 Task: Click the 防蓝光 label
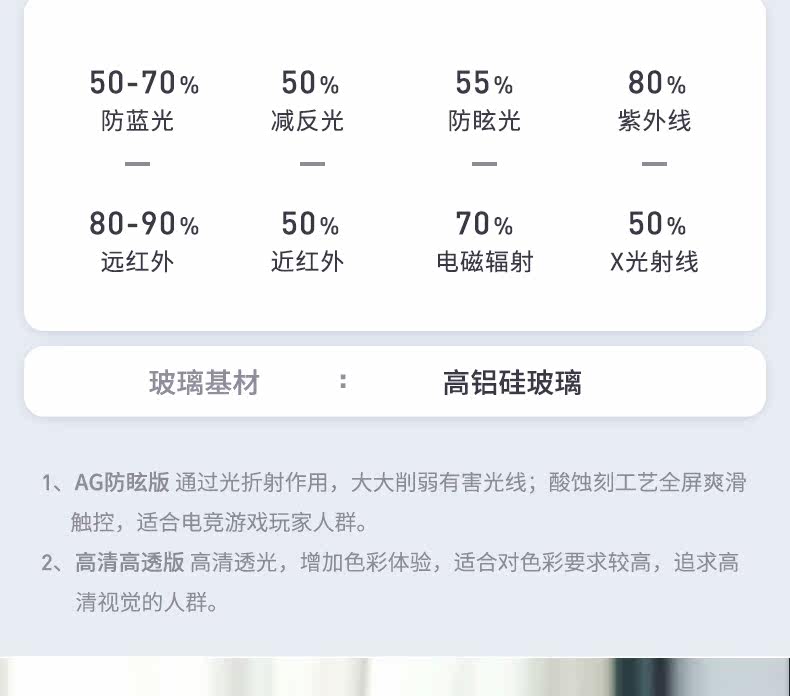[138, 121]
